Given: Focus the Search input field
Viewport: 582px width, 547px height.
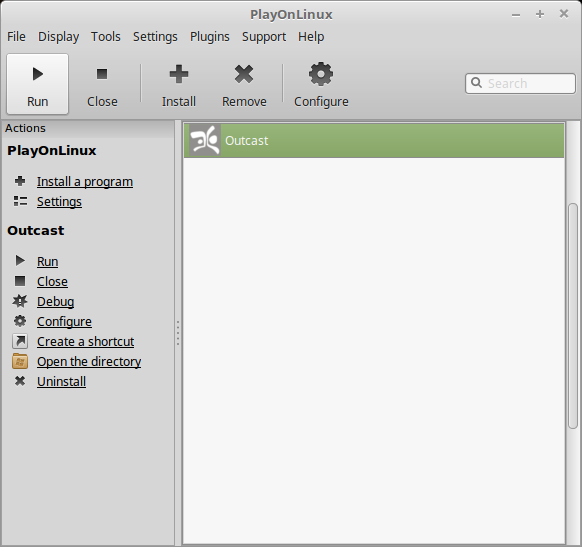Looking at the screenshot, I should click(x=520, y=83).
